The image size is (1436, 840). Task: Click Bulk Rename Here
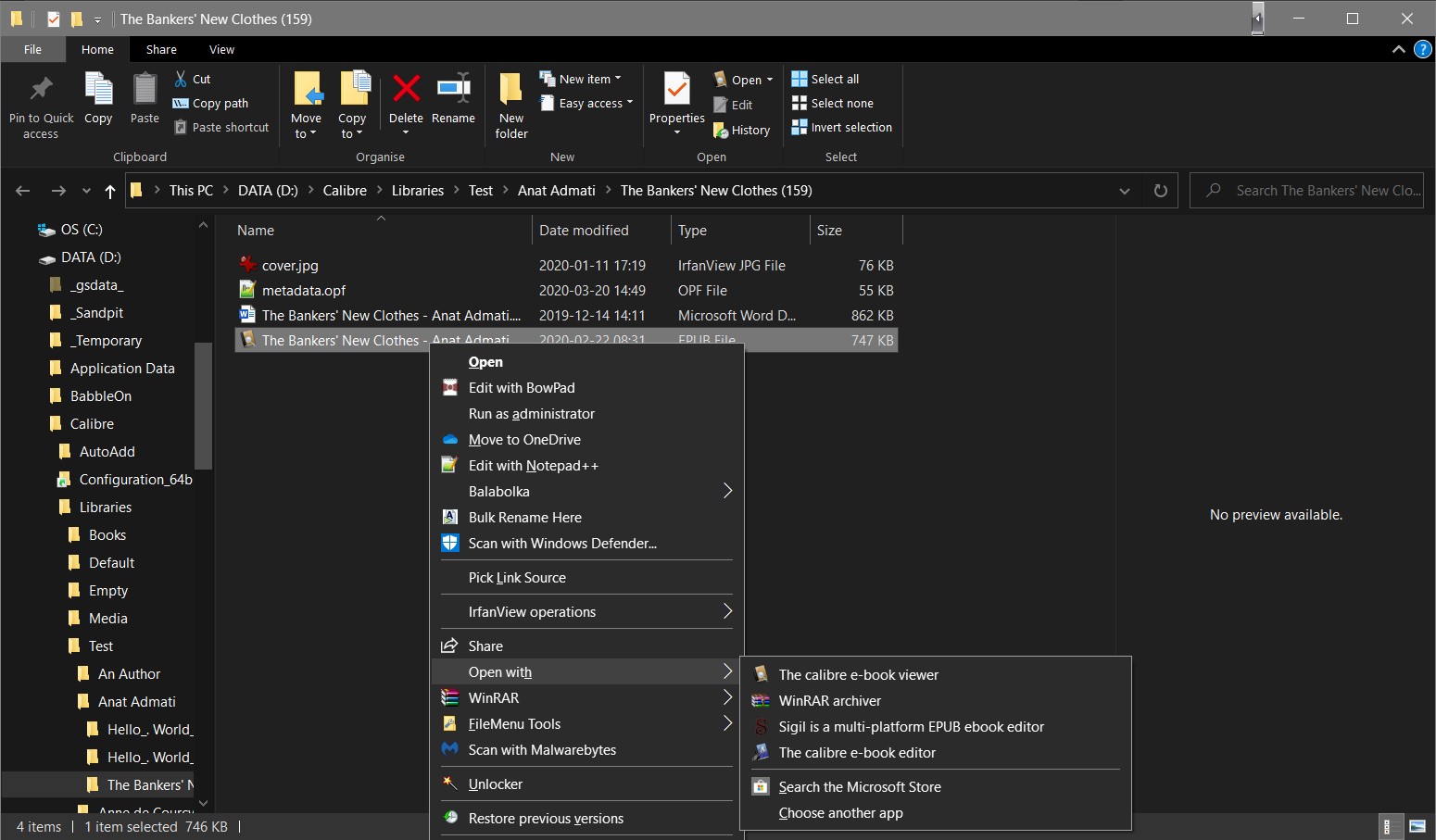pos(587,518)
